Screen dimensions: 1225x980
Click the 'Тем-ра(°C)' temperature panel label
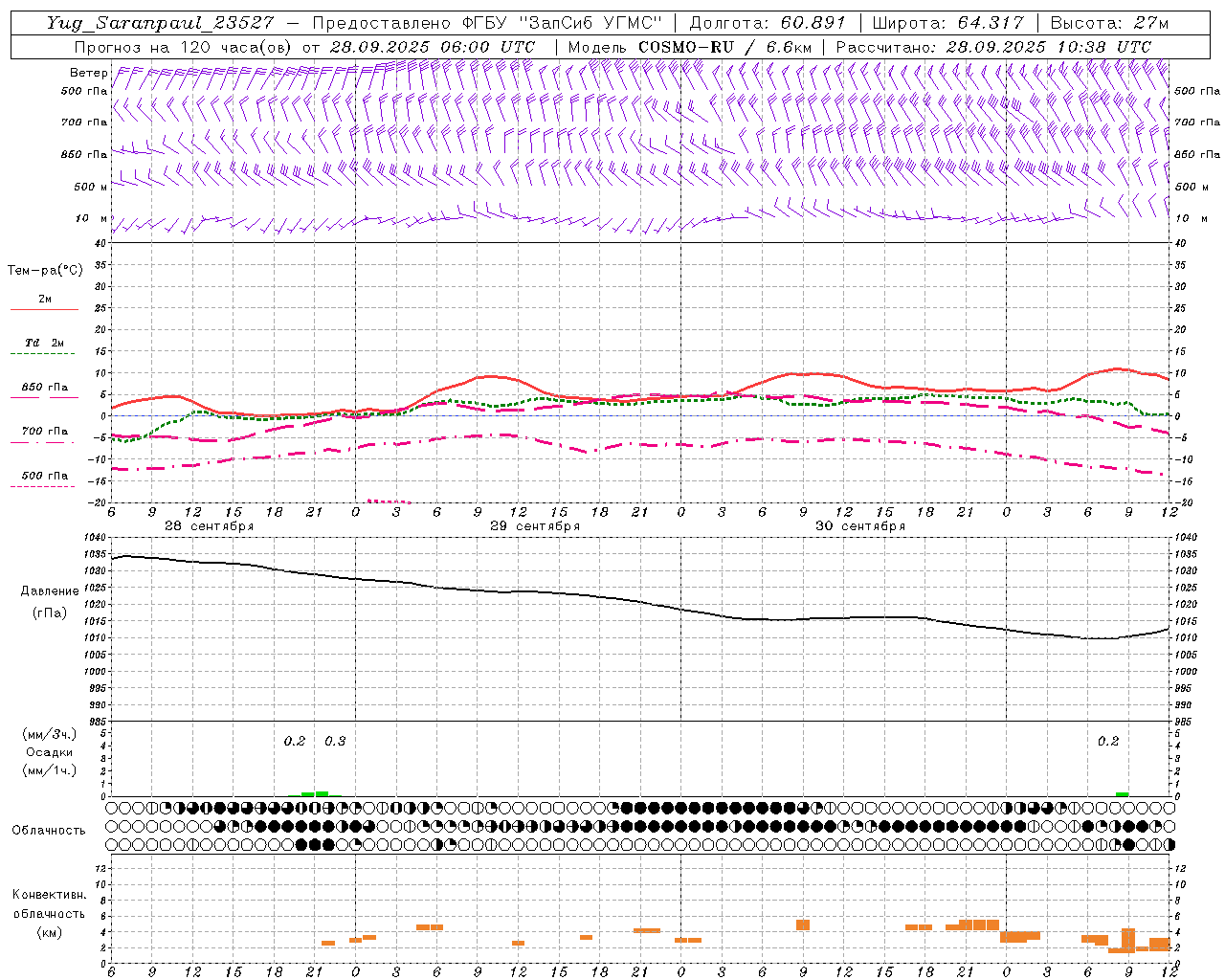click(x=45, y=271)
